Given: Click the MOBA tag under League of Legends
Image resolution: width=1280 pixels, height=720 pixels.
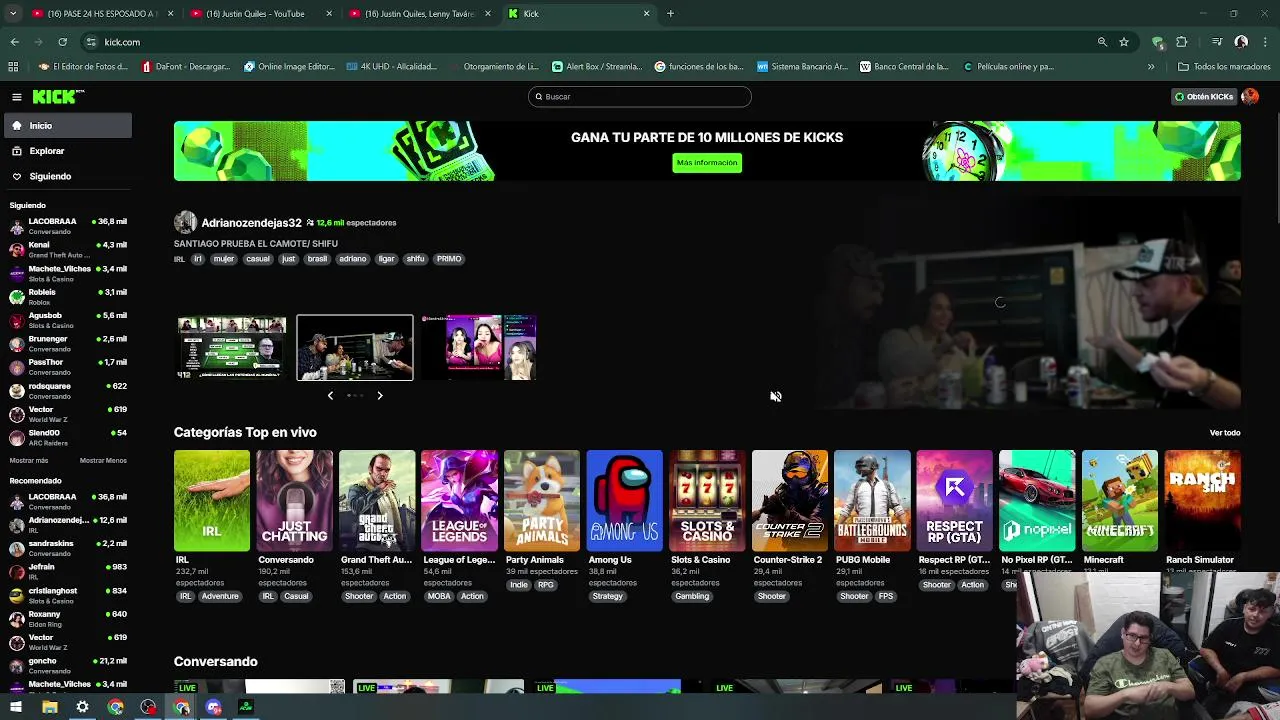Looking at the screenshot, I should coord(439,597).
